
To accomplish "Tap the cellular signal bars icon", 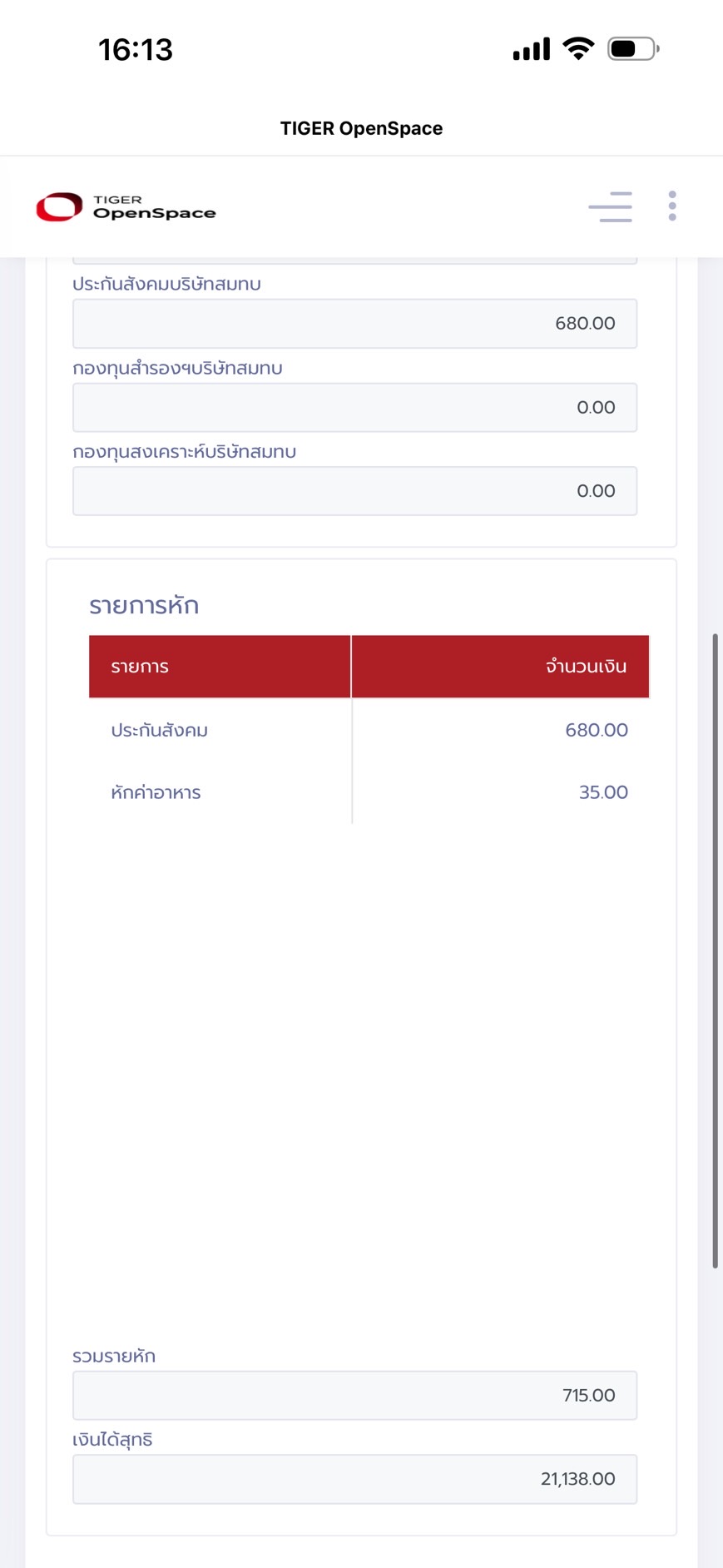I will click(x=532, y=50).
